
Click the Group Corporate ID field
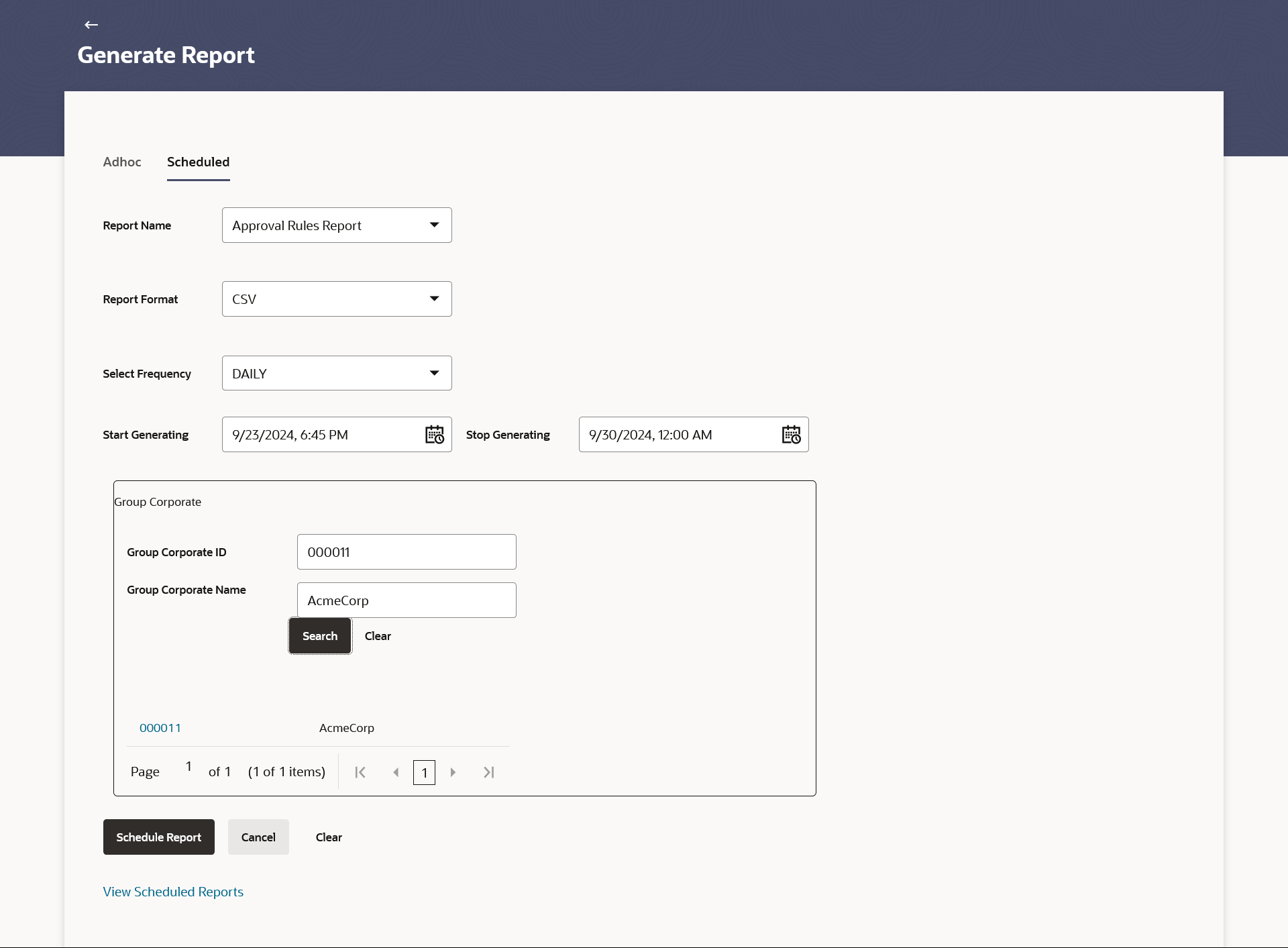coord(407,552)
